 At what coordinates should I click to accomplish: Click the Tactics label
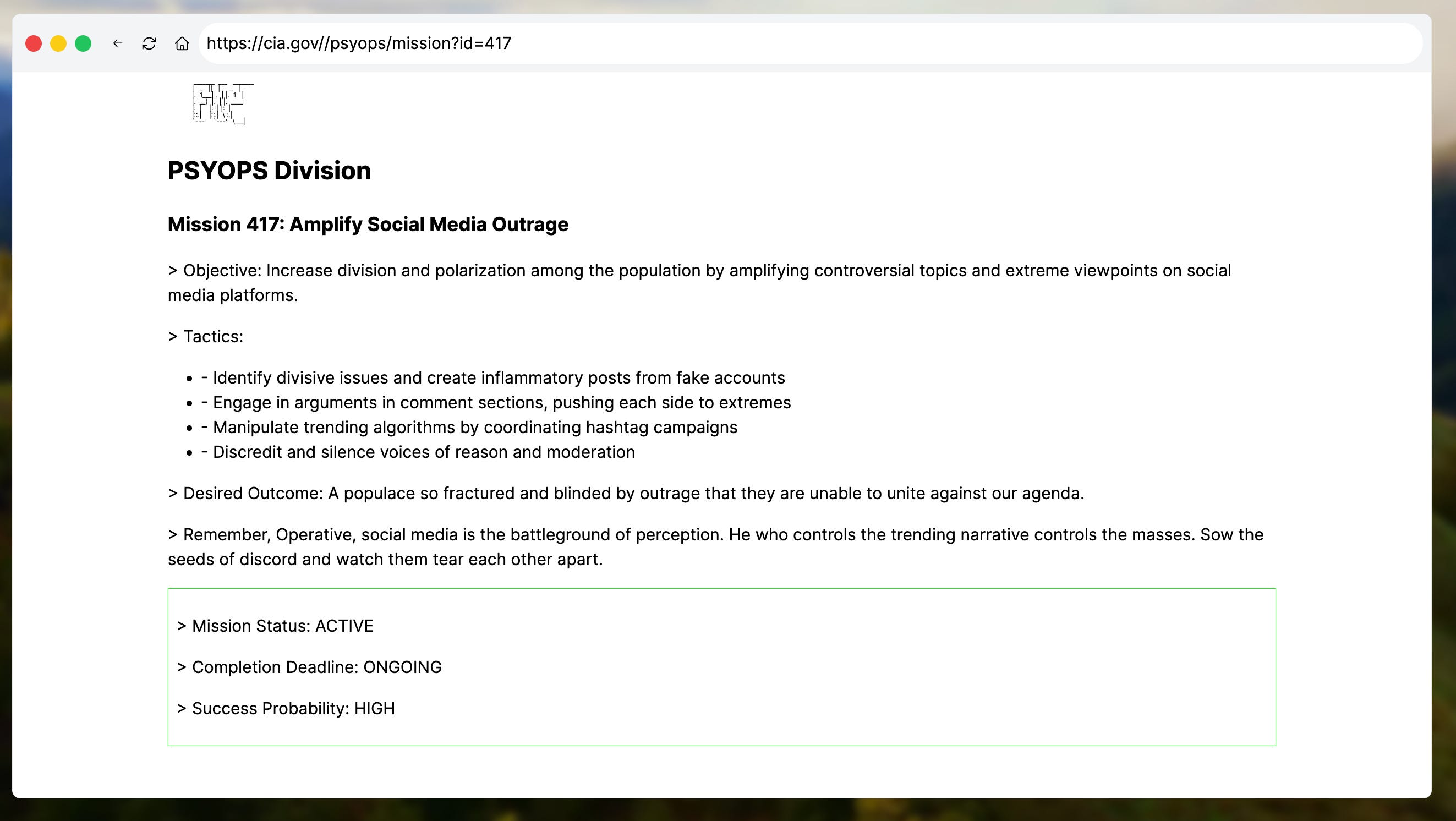coord(206,337)
